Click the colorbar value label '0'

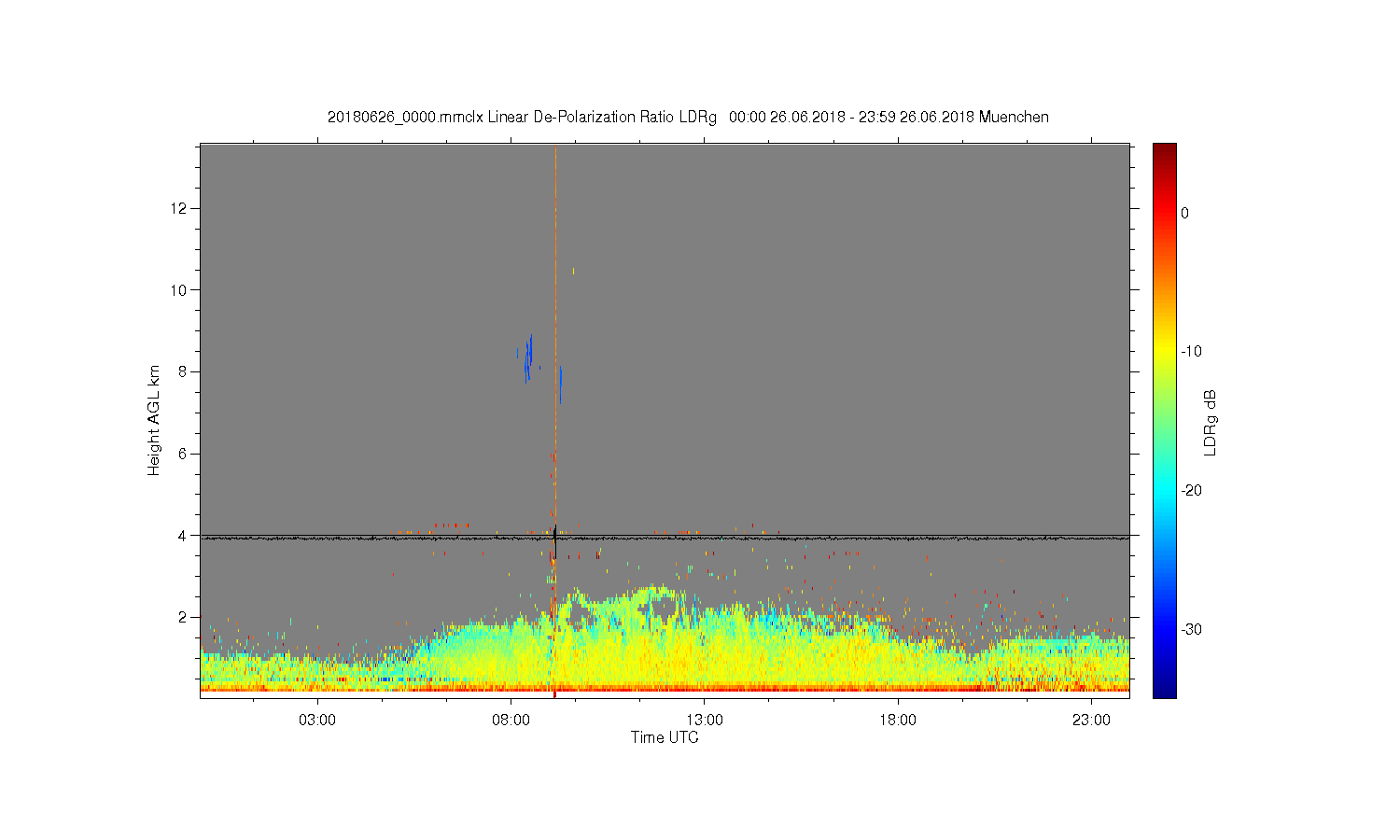(1184, 213)
